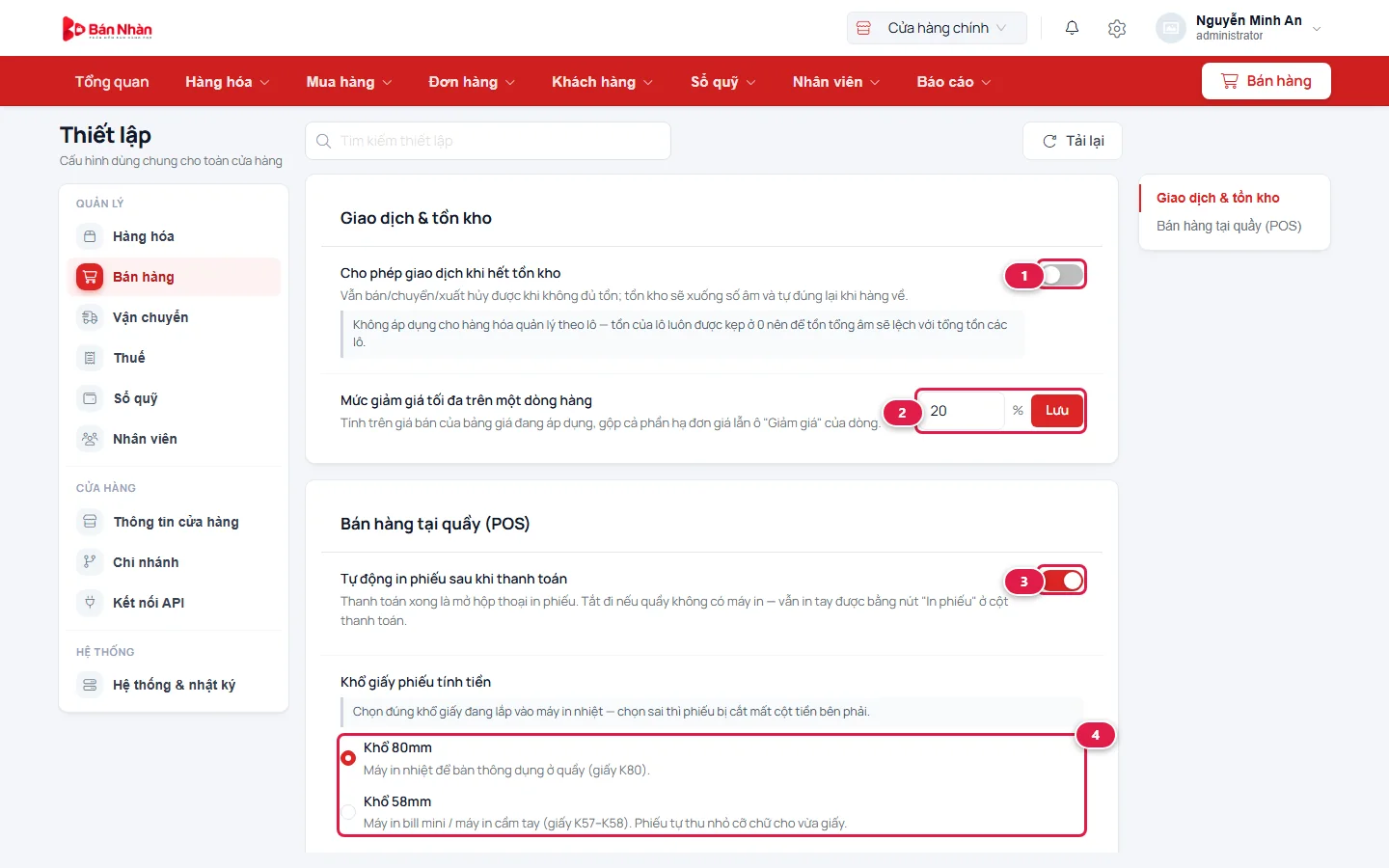Turn off auto print receipt toggle
Image resolution: width=1389 pixels, height=868 pixels.
point(1062,581)
